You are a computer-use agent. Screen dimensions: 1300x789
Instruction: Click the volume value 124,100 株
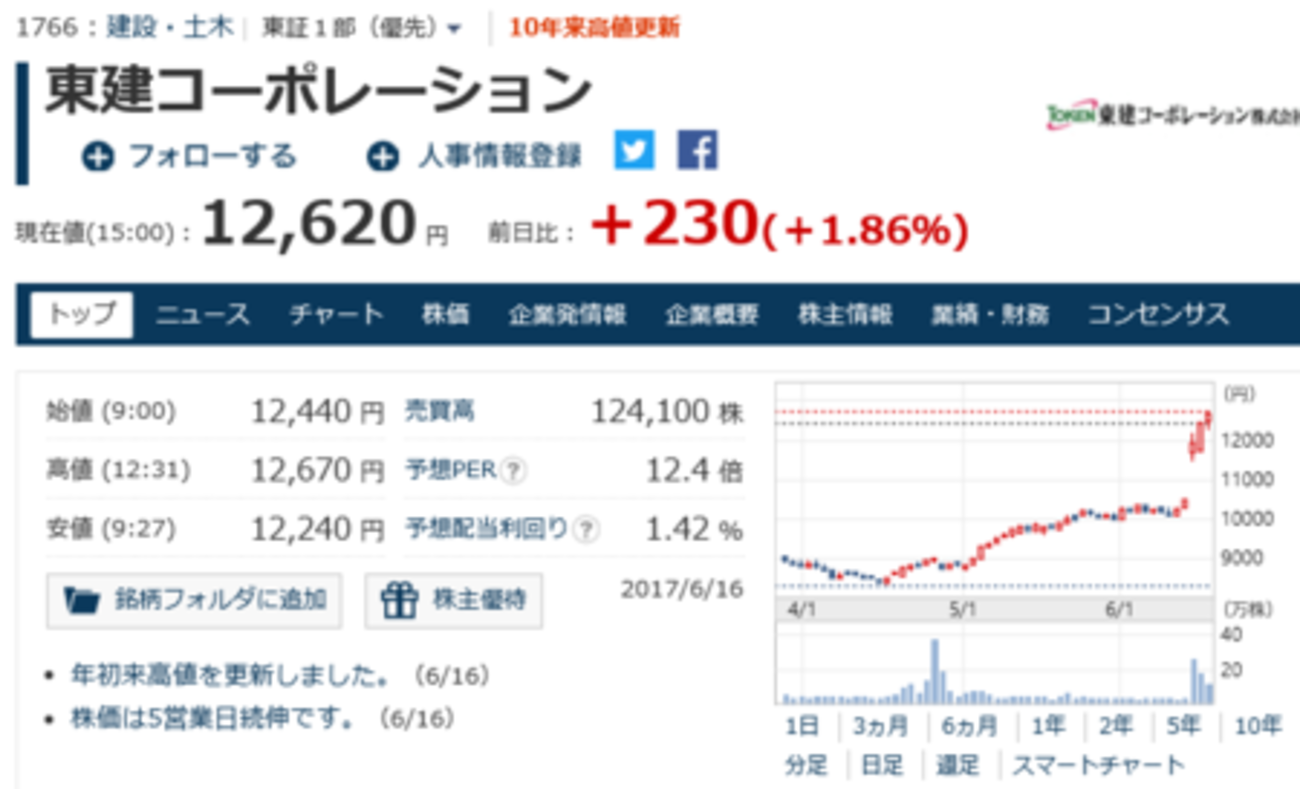pyautogui.click(x=667, y=410)
